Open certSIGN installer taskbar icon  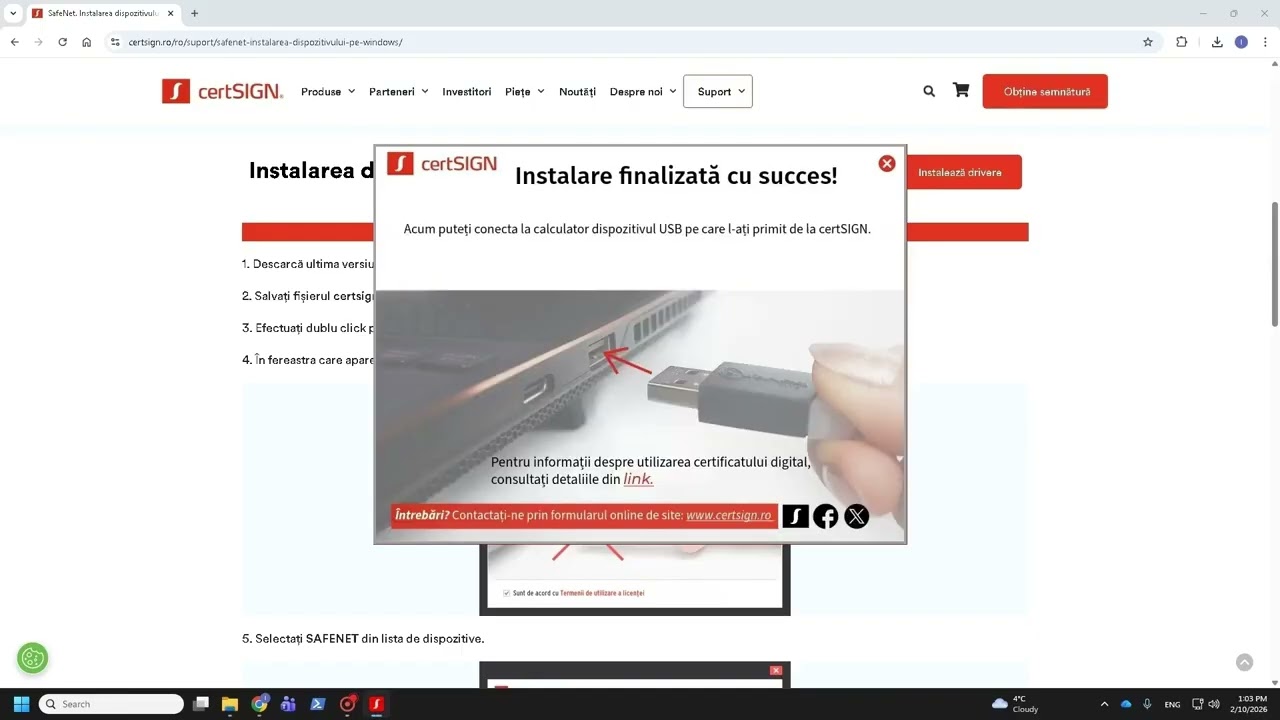pyautogui.click(x=377, y=704)
